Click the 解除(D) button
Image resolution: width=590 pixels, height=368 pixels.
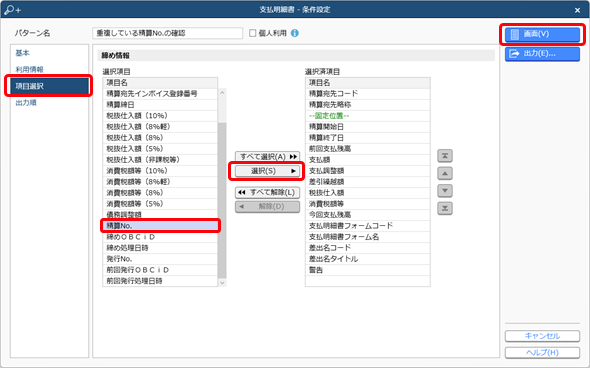coord(268,207)
